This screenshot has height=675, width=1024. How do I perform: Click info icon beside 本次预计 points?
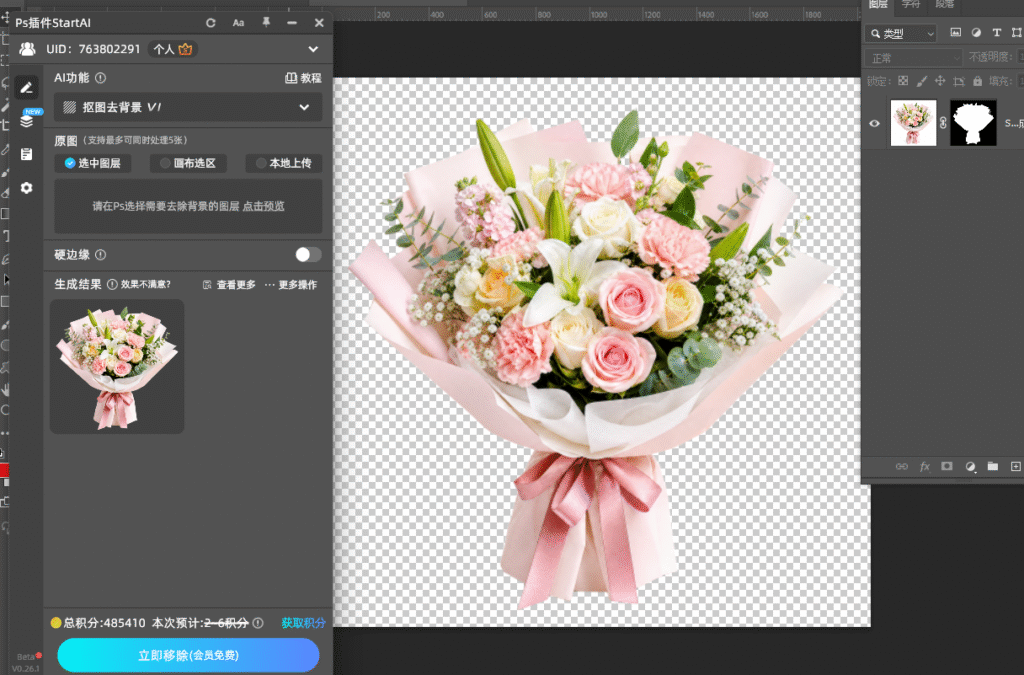pos(258,623)
